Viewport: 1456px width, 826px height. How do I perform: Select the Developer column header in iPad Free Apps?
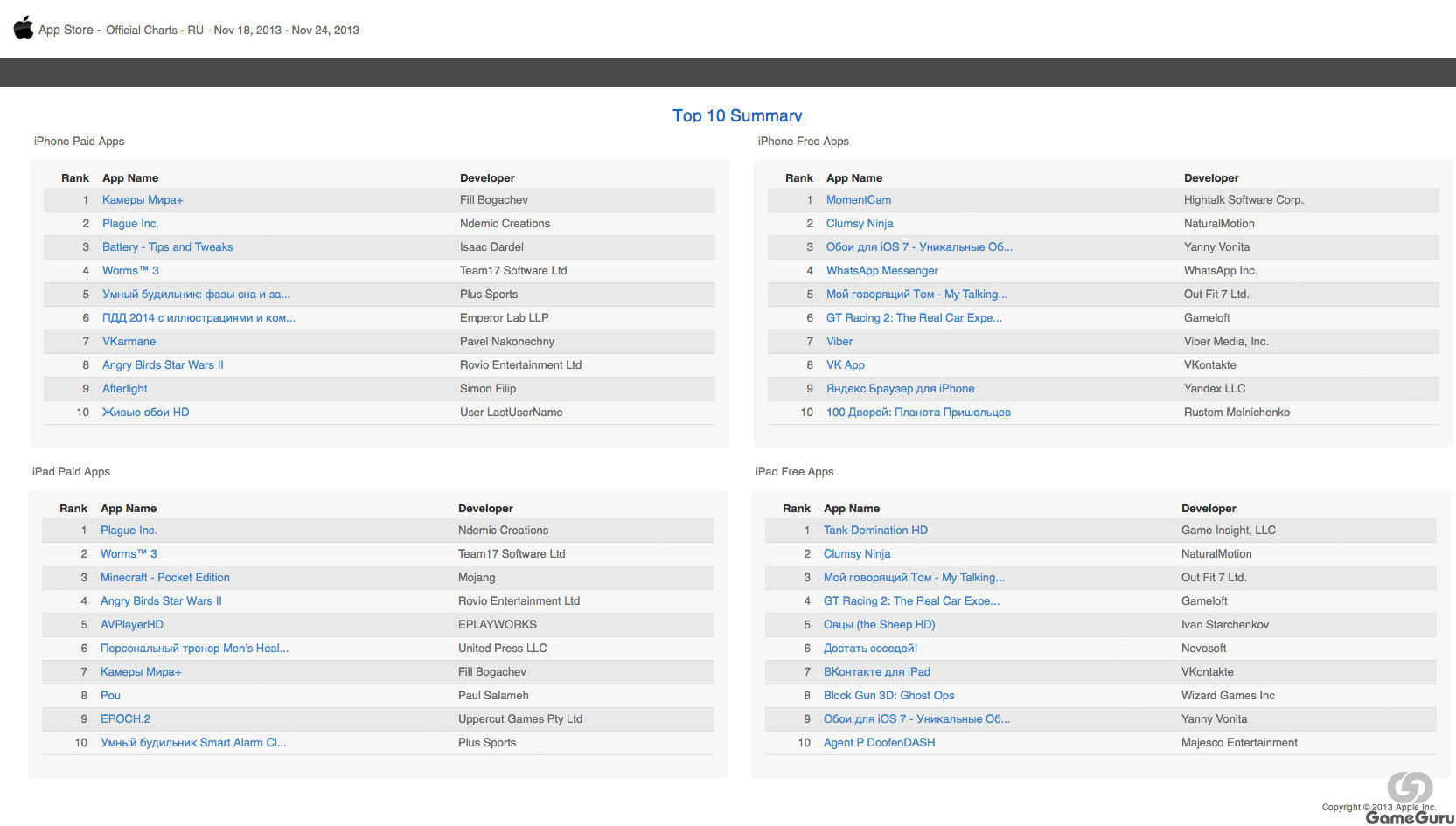[x=1209, y=509]
